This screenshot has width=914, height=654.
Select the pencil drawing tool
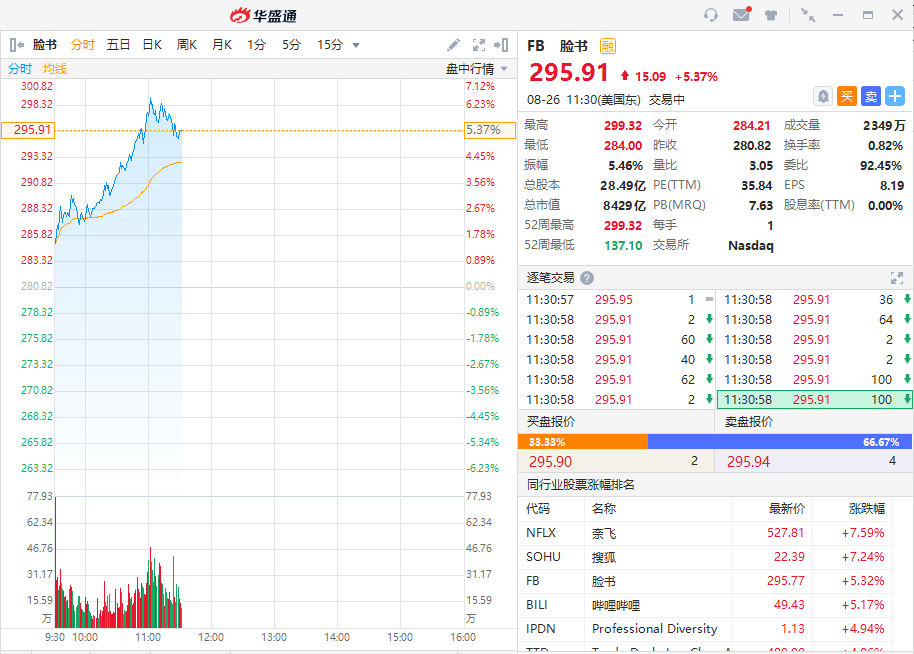[x=454, y=45]
